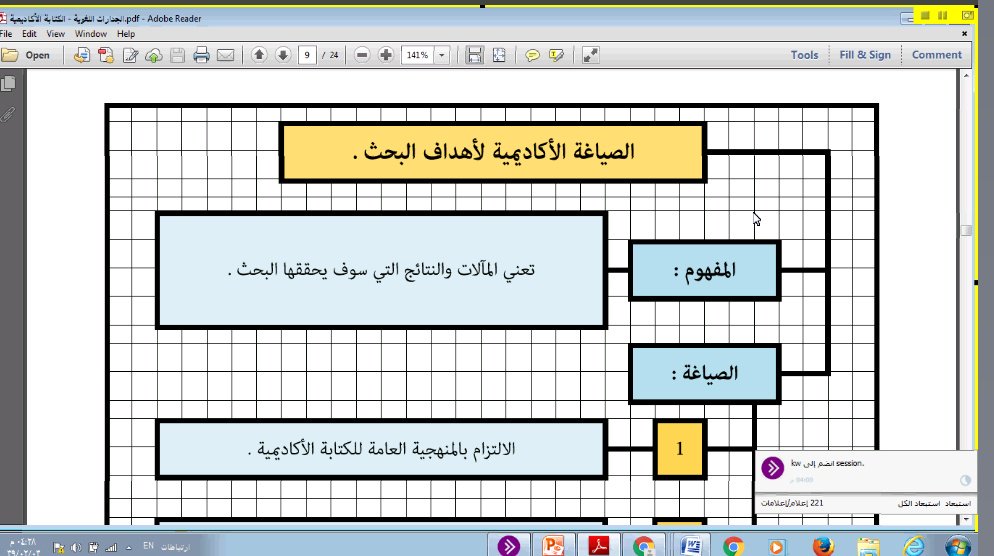
Task: Open the Comment pane
Action: (936, 55)
